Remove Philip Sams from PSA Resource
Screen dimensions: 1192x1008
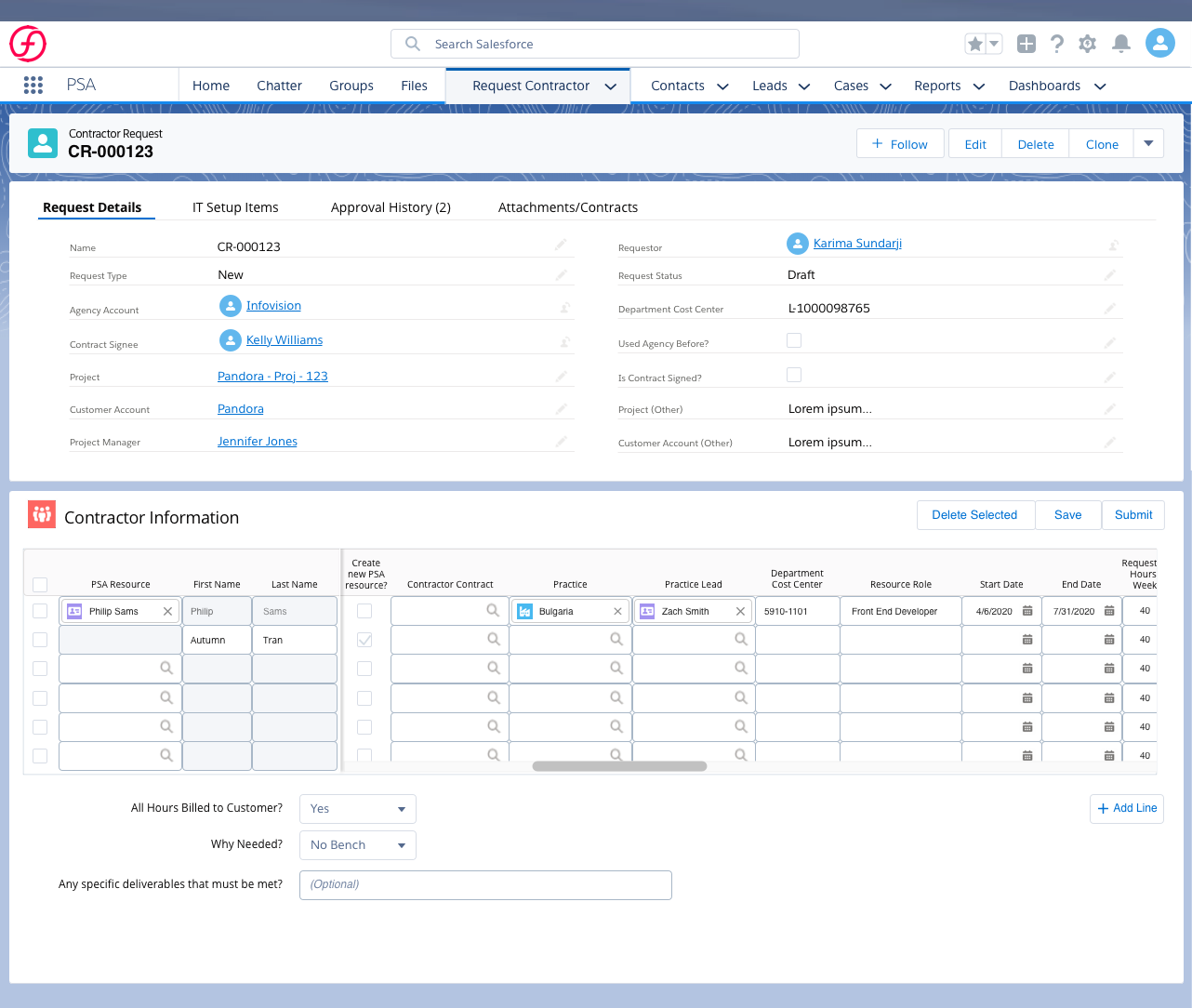pos(167,611)
